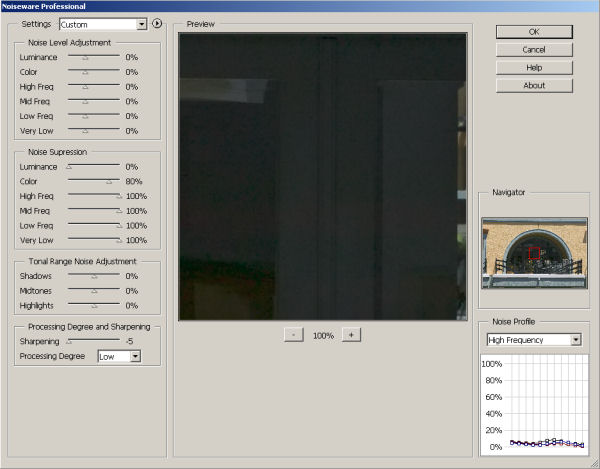600x469 pixels.
Task: Open the Processing Degree dropdown
Action: (119, 357)
